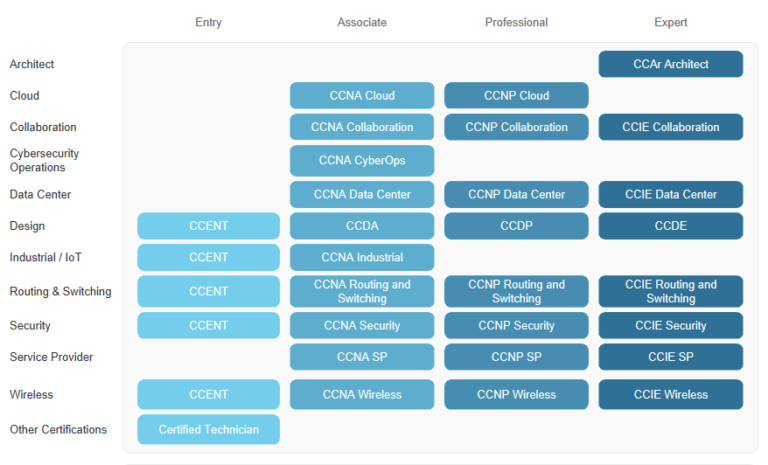Click CCENT in the Routing & Switching row
This screenshot has width=768, height=465.
(x=209, y=291)
